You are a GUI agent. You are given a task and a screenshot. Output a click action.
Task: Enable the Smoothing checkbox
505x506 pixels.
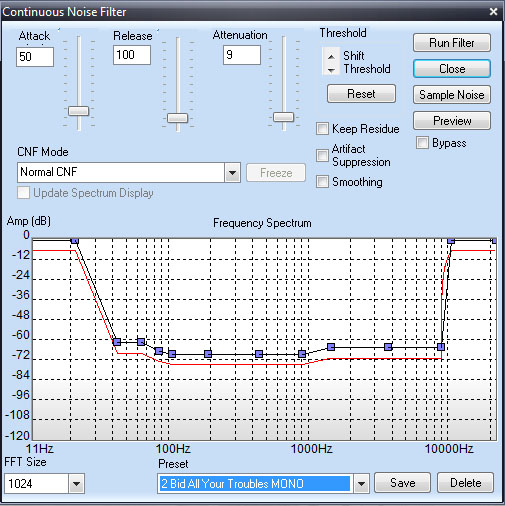tap(322, 182)
